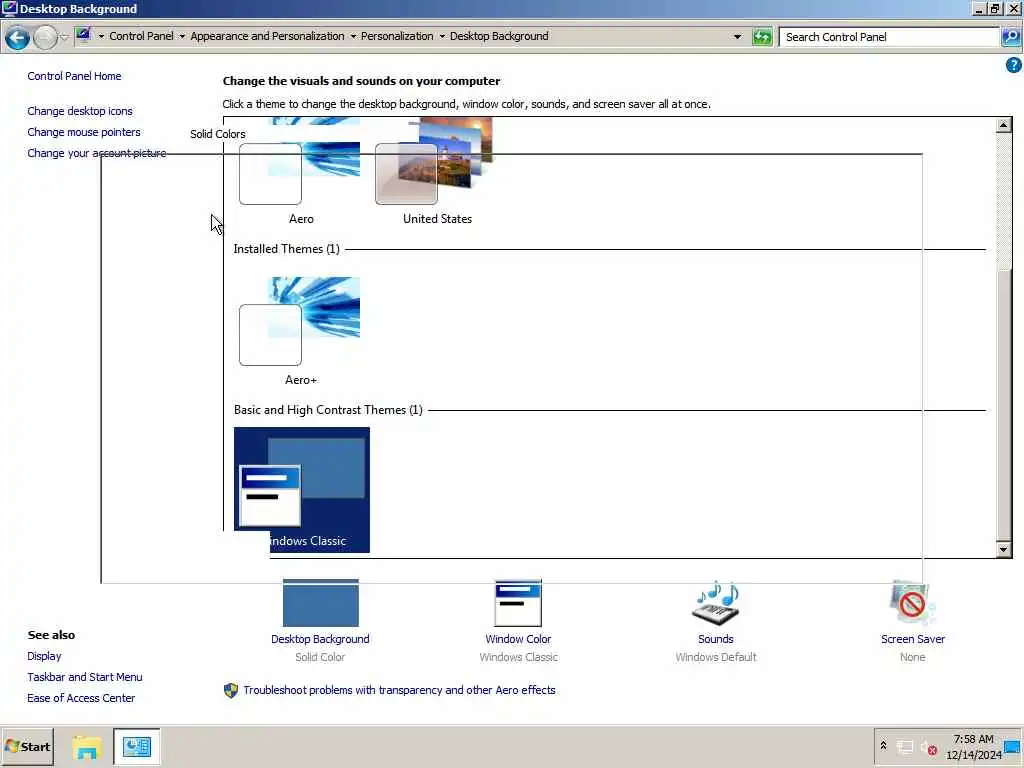Click the Desktop Background title bar icon
The width and height of the screenshot is (1024, 768).
coord(9,8)
